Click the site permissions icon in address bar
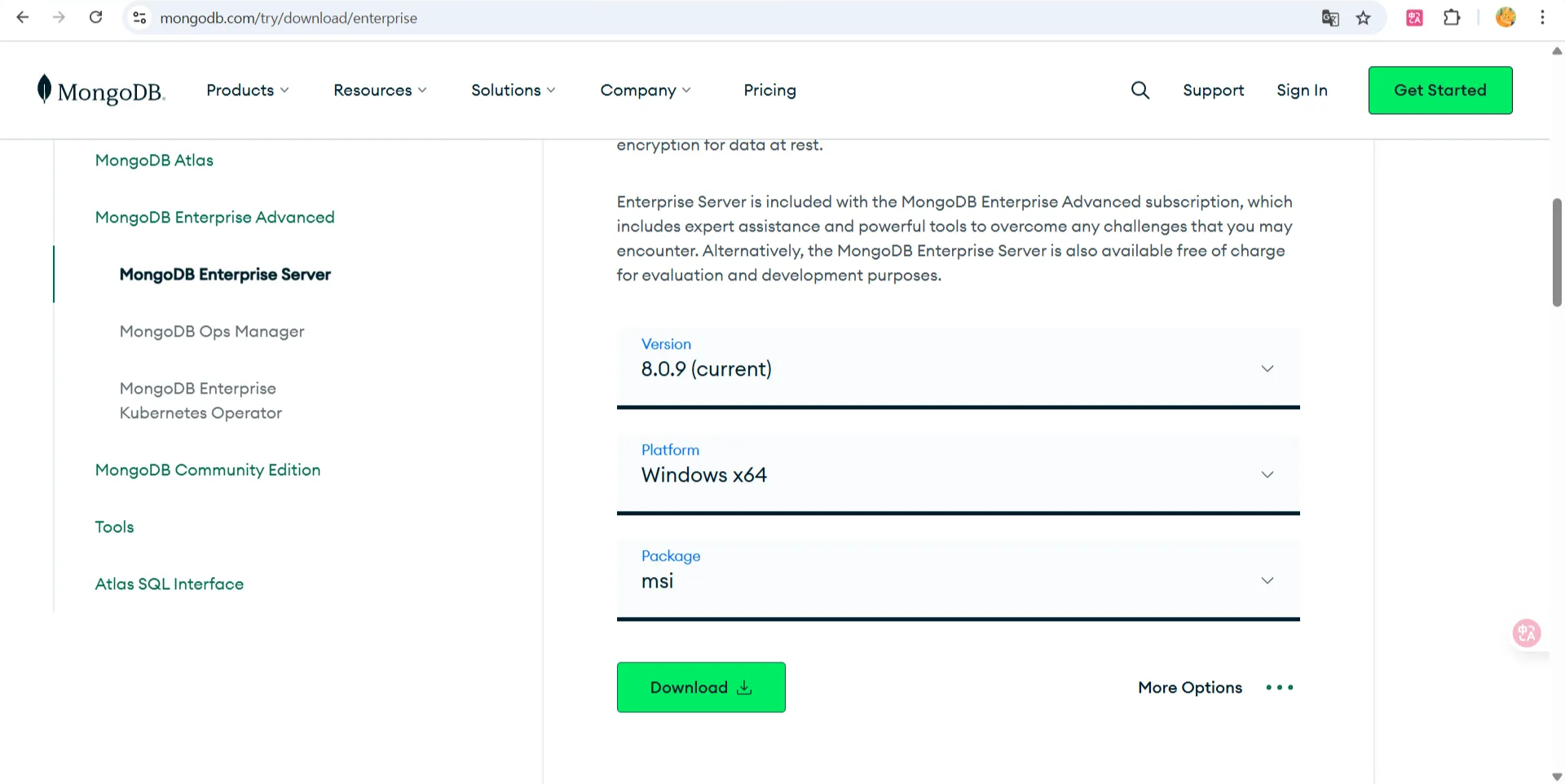The height and width of the screenshot is (784, 1565). point(139,17)
